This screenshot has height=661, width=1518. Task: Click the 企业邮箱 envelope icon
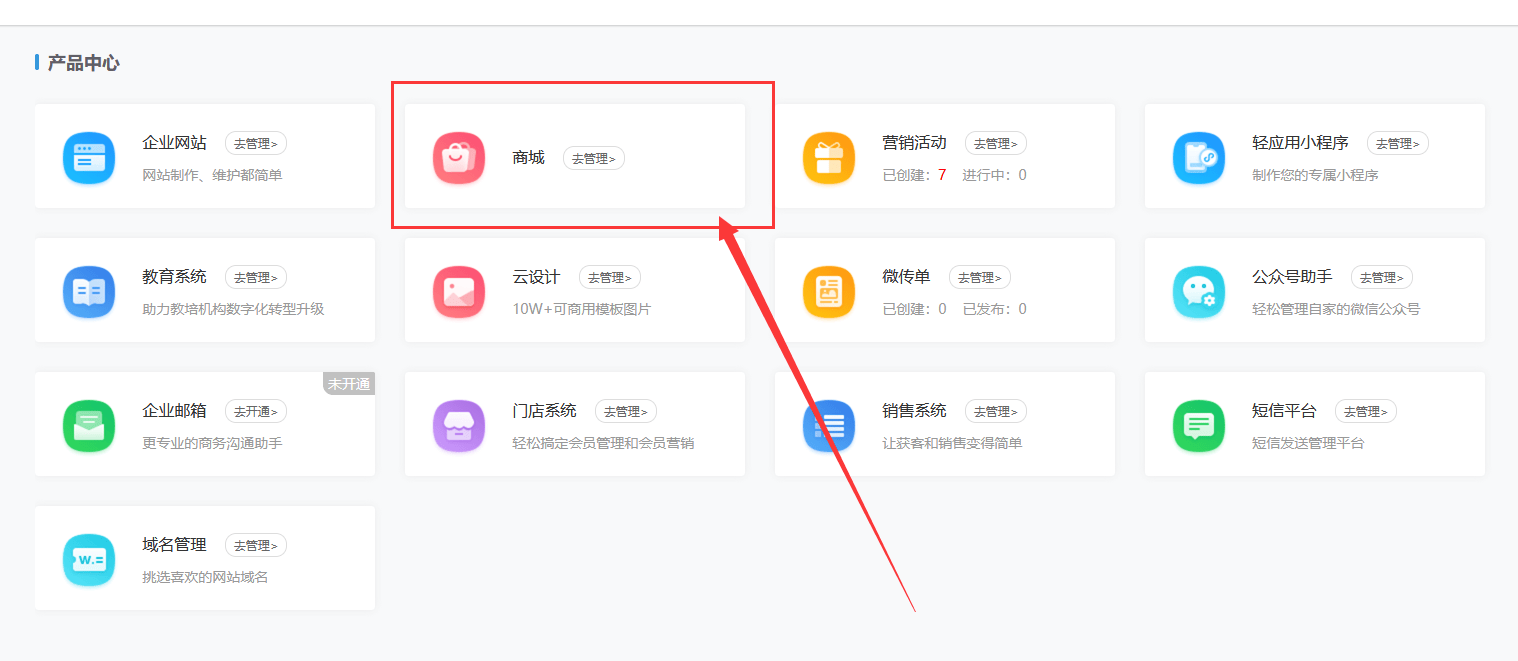pos(89,426)
